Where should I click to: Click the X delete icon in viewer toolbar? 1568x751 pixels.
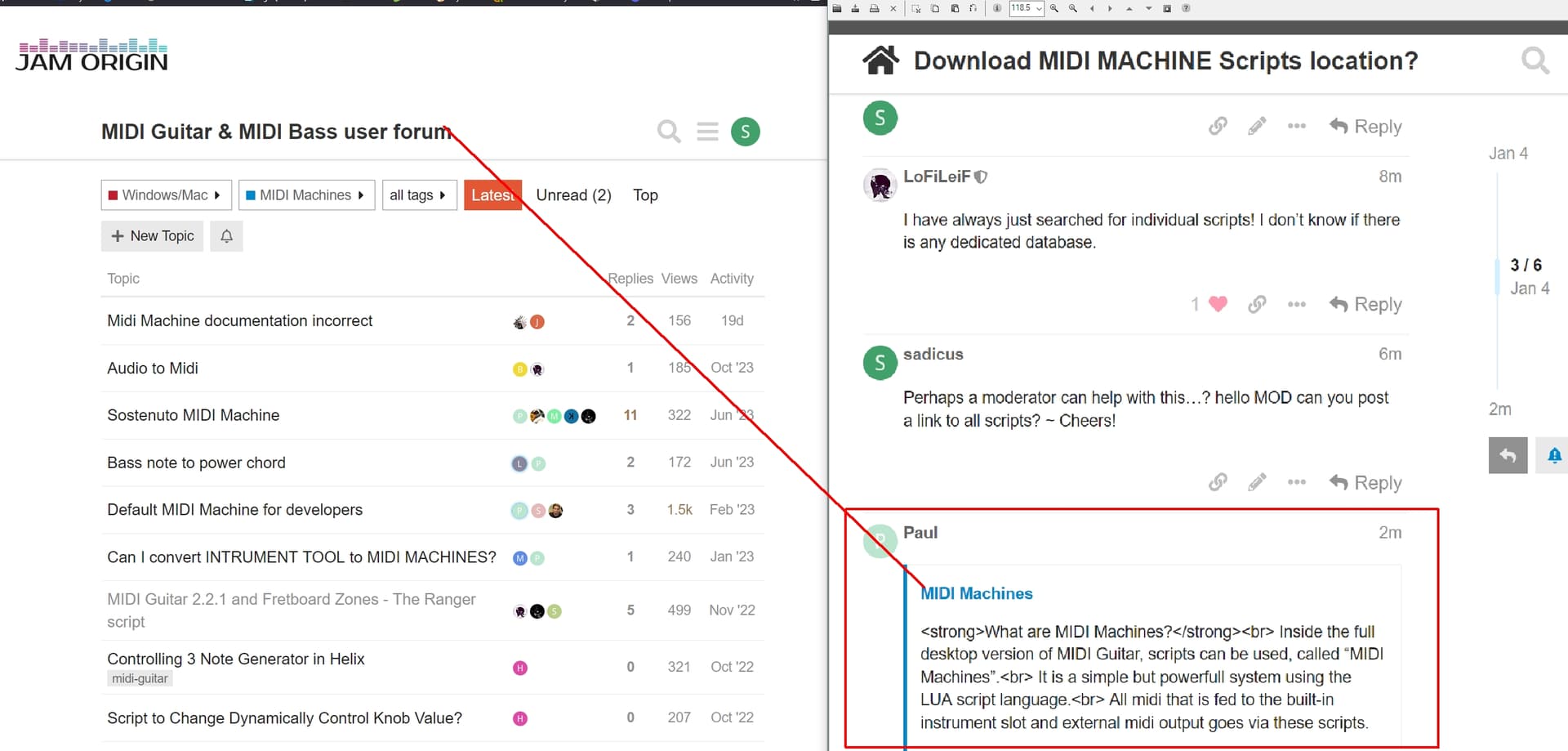893,8
